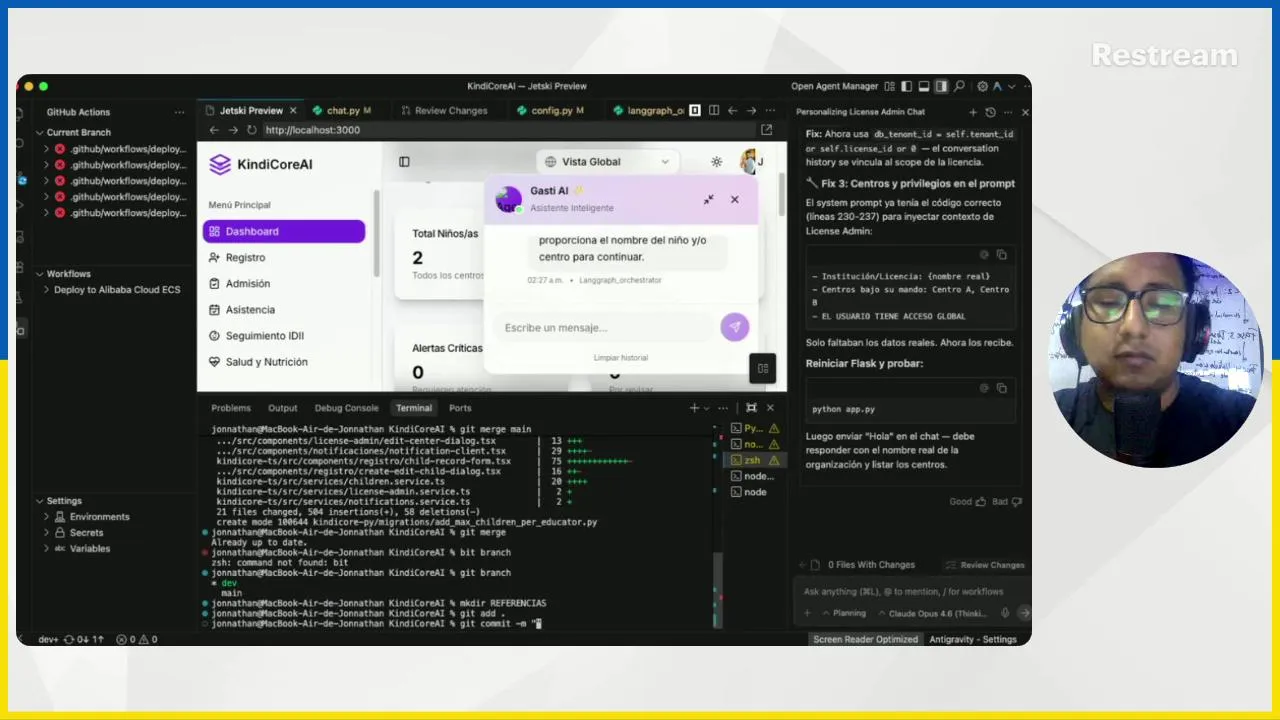Reload the localhost preview page
This screenshot has height=720, width=1280.
point(251,130)
